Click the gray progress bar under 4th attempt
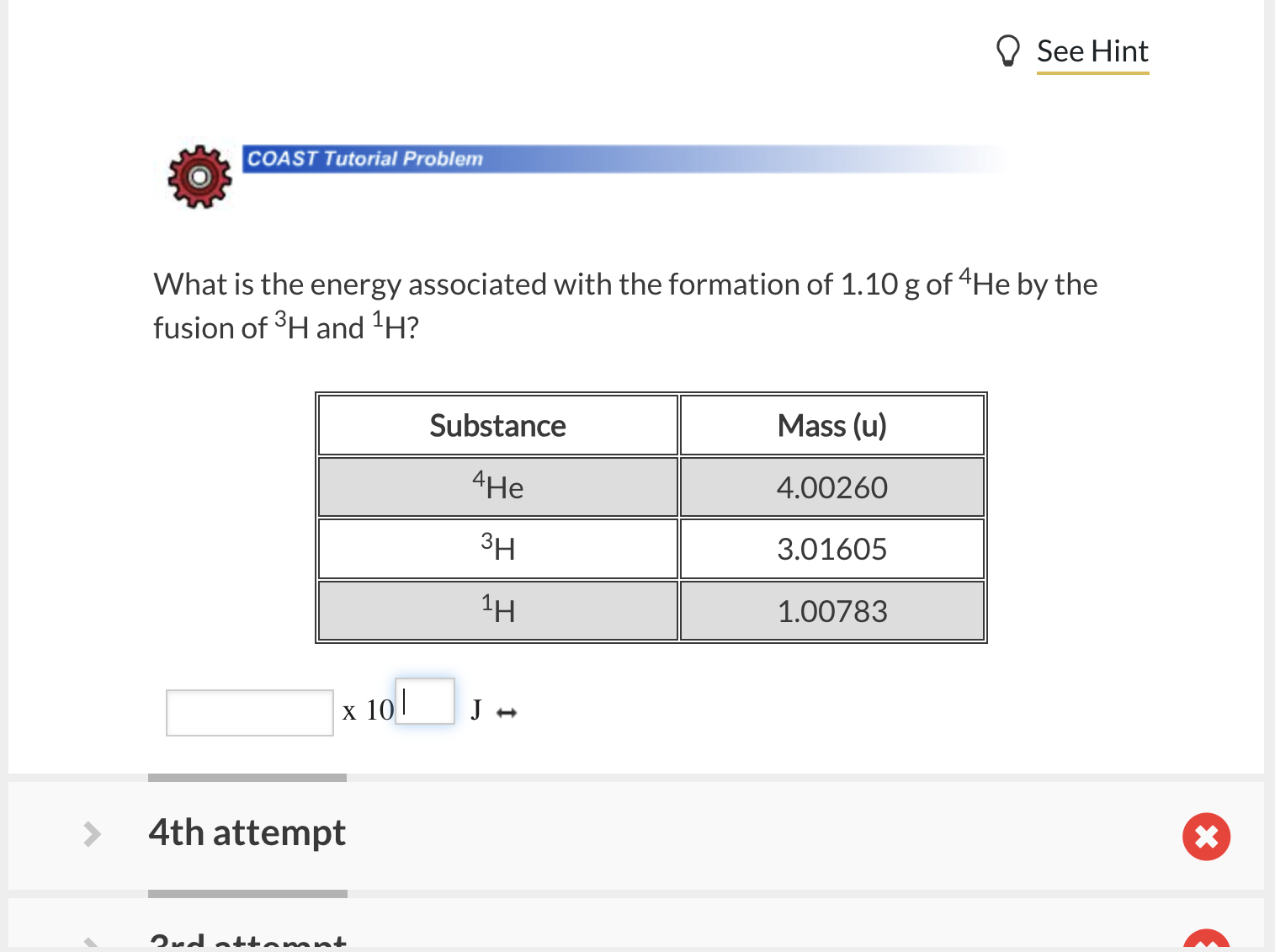Screen dimensions: 1275x952 coord(247,895)
